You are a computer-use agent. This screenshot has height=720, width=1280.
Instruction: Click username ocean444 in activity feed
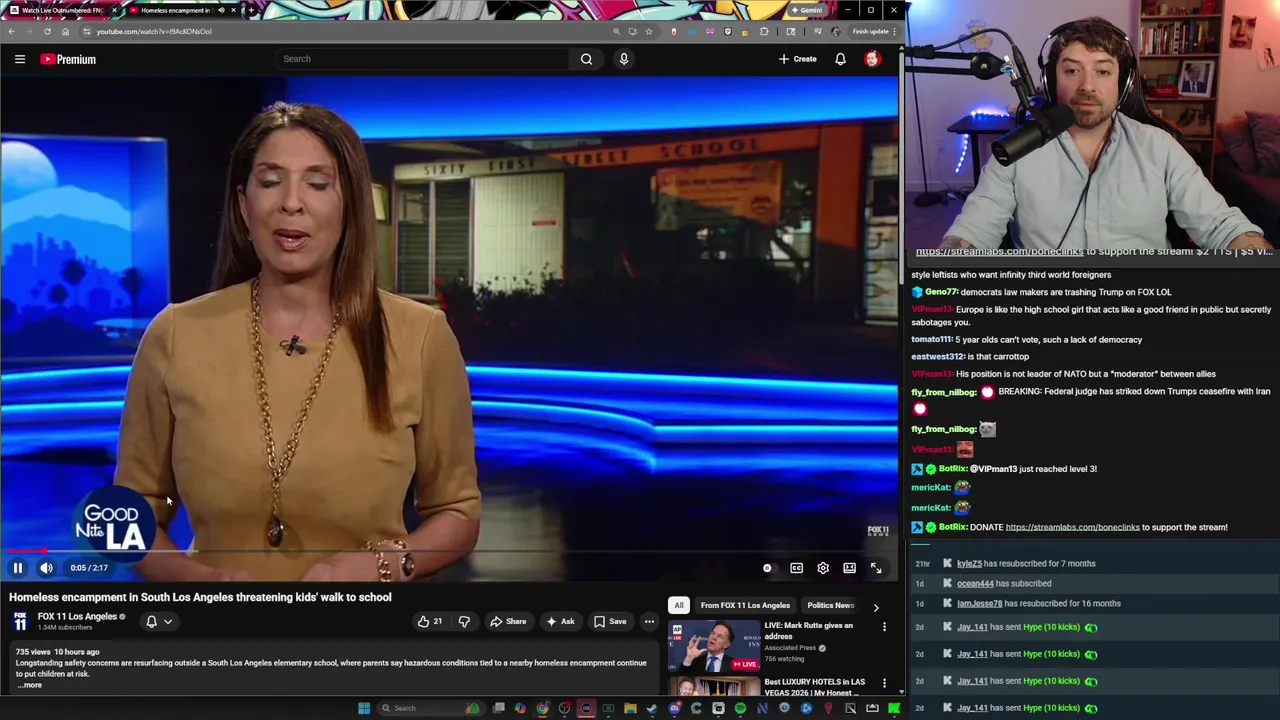pos(975,584)
